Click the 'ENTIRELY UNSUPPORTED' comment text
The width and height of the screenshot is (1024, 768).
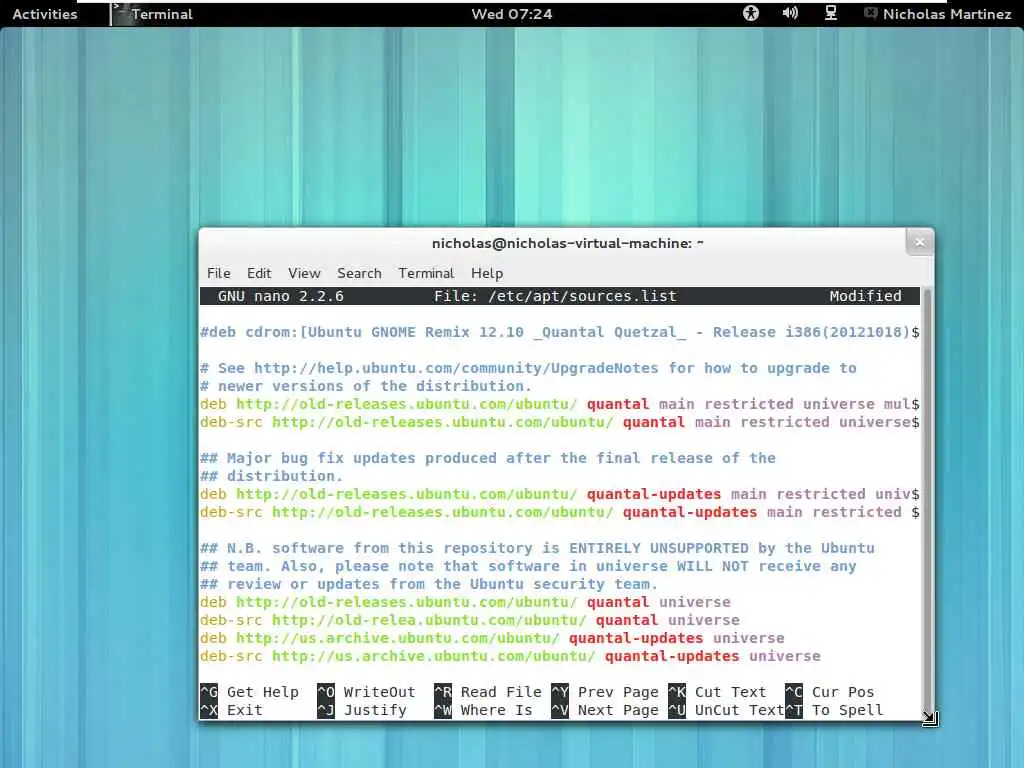click(x=658, y=549)
